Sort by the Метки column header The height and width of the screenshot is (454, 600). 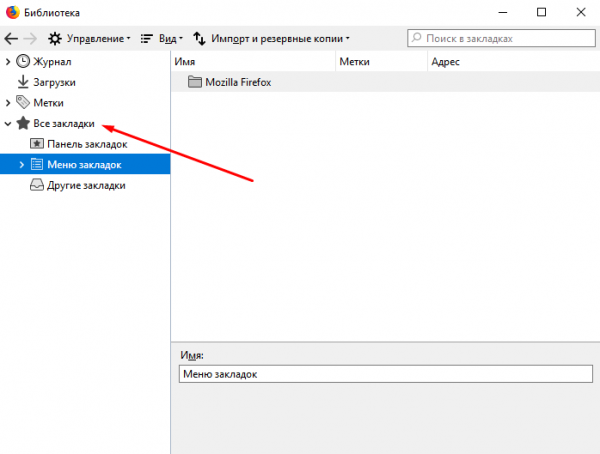pyautogui.click(x=382, y=62)
